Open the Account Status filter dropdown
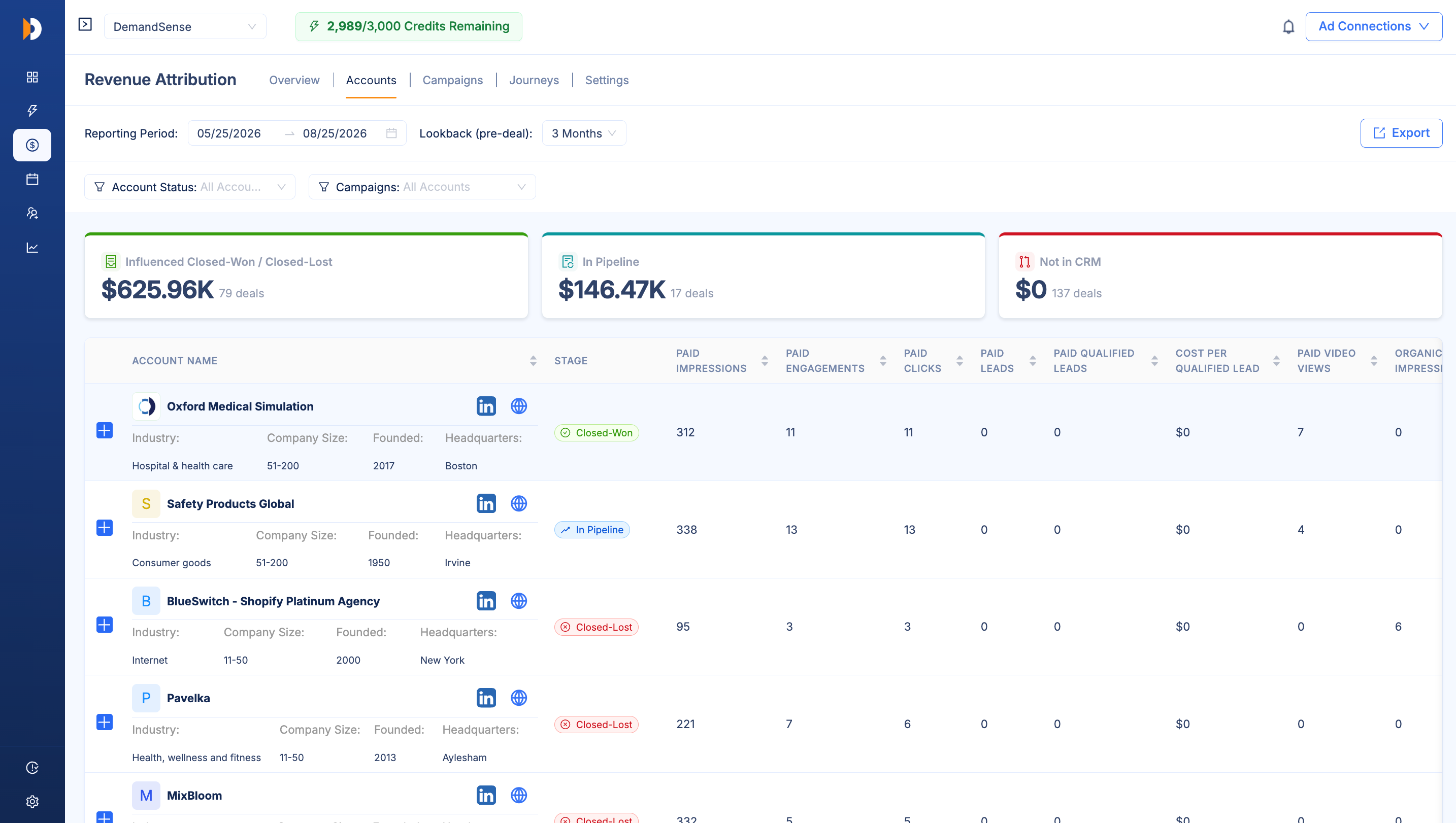This screenshot has height=823, width=1456. [x=189, y=187]
